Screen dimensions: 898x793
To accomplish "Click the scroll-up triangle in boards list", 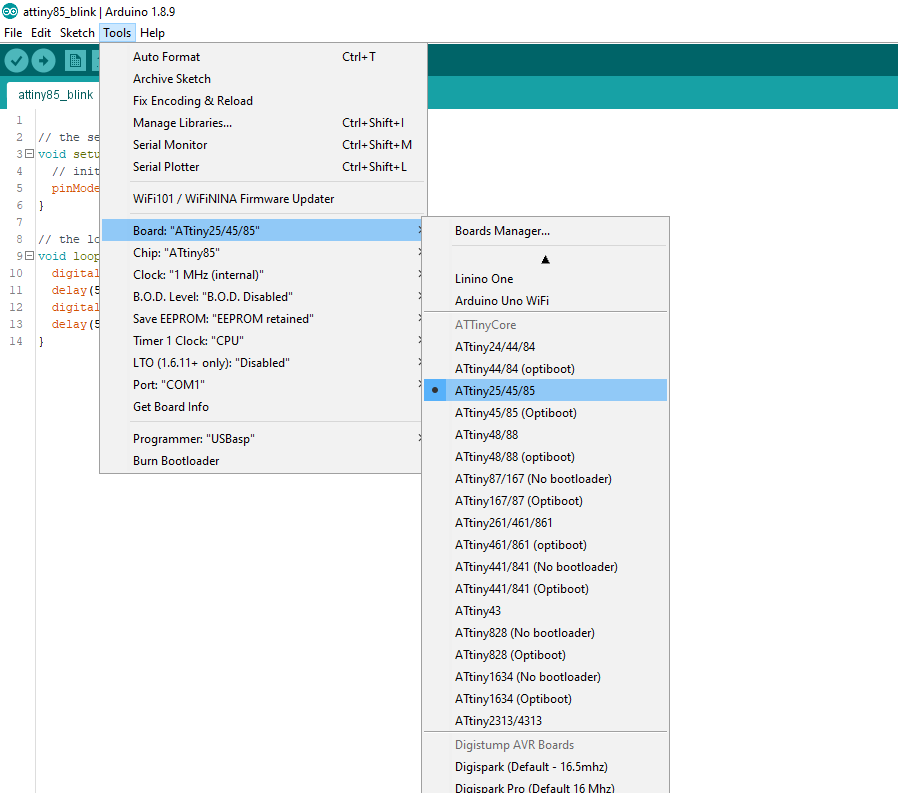I will pos(545,260).
